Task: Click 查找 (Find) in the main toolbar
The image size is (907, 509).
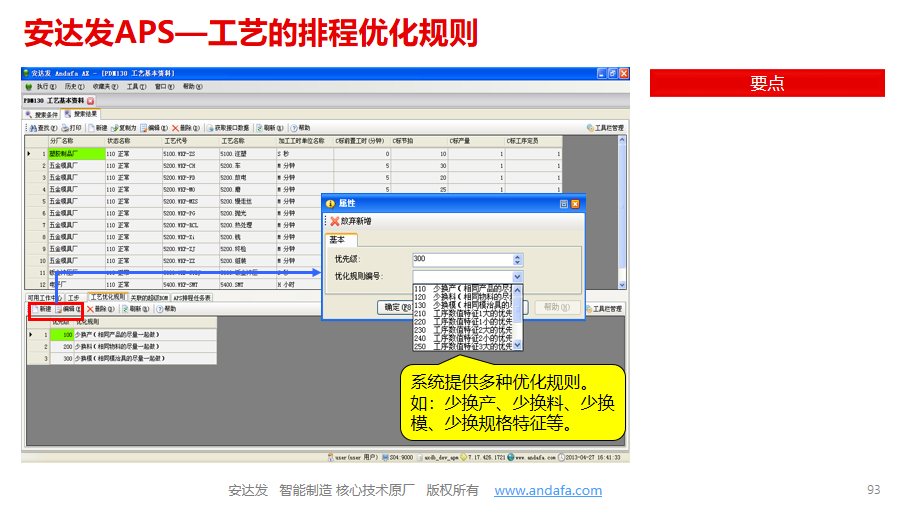Action: (x=43, y=128)
